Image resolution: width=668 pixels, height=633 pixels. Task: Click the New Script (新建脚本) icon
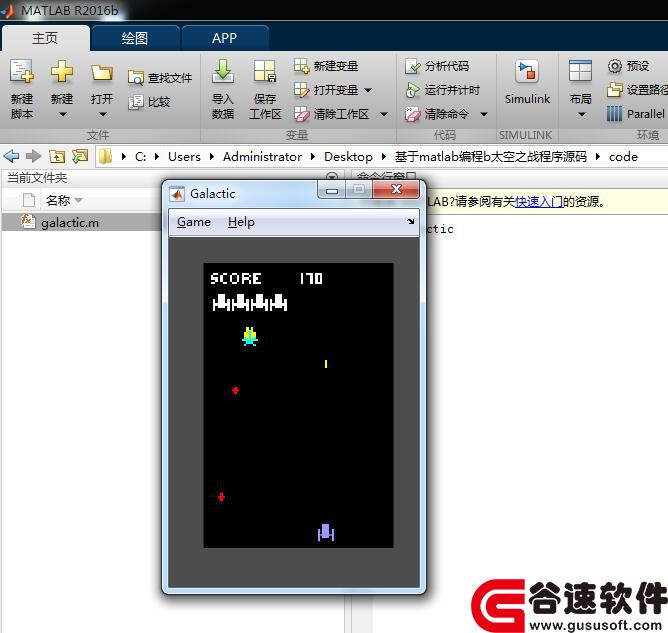tap(22, 72)
